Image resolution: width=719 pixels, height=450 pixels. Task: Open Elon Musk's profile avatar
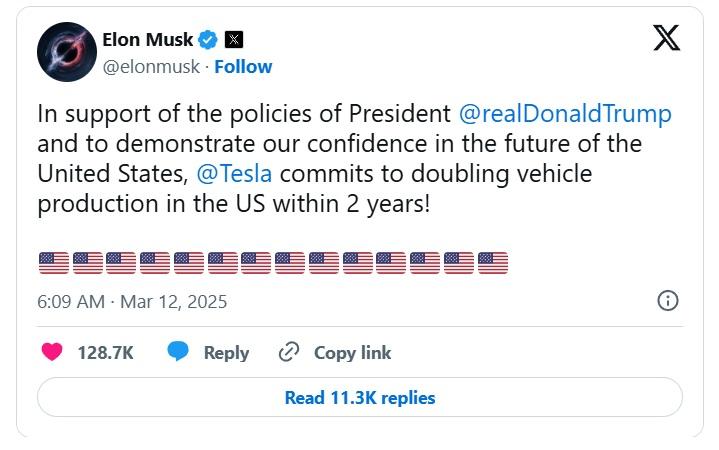click(x=66, y=52)
